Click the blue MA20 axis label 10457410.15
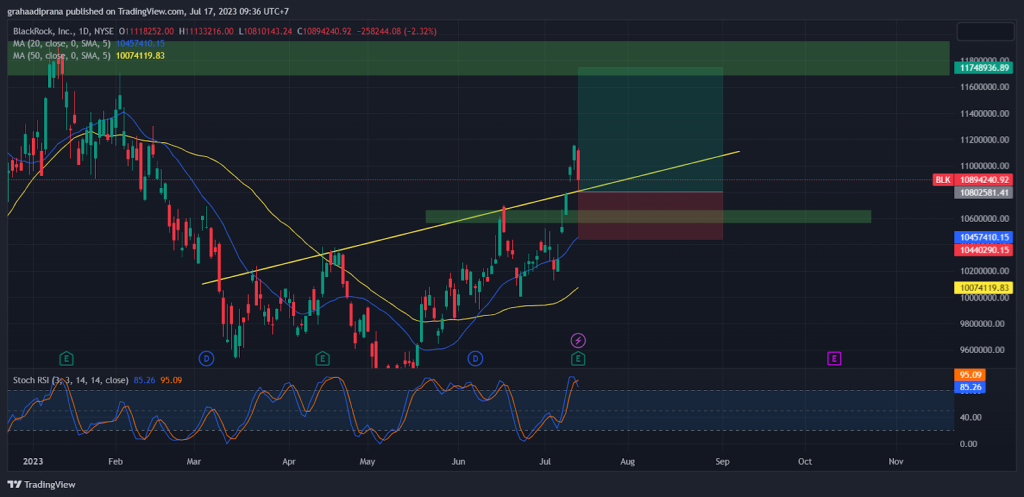 983,237
